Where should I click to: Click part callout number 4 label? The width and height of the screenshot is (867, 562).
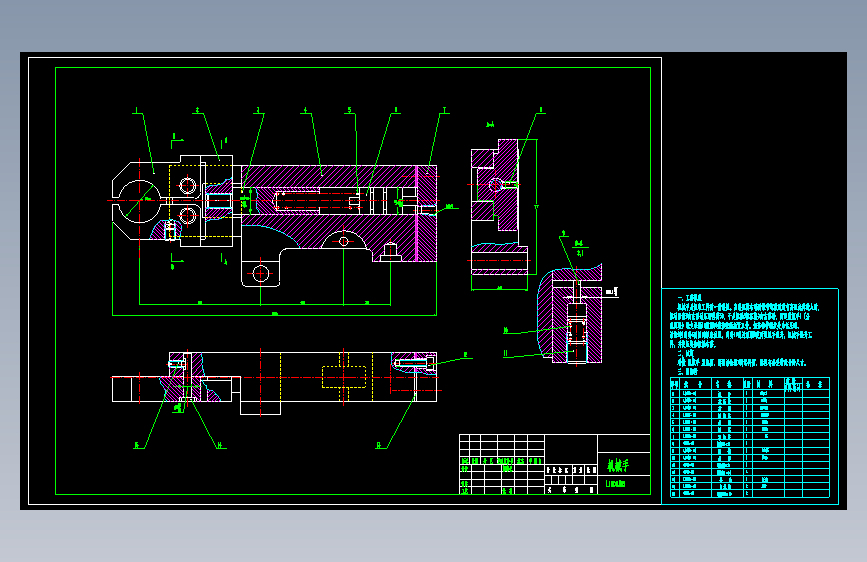(305, 111)
